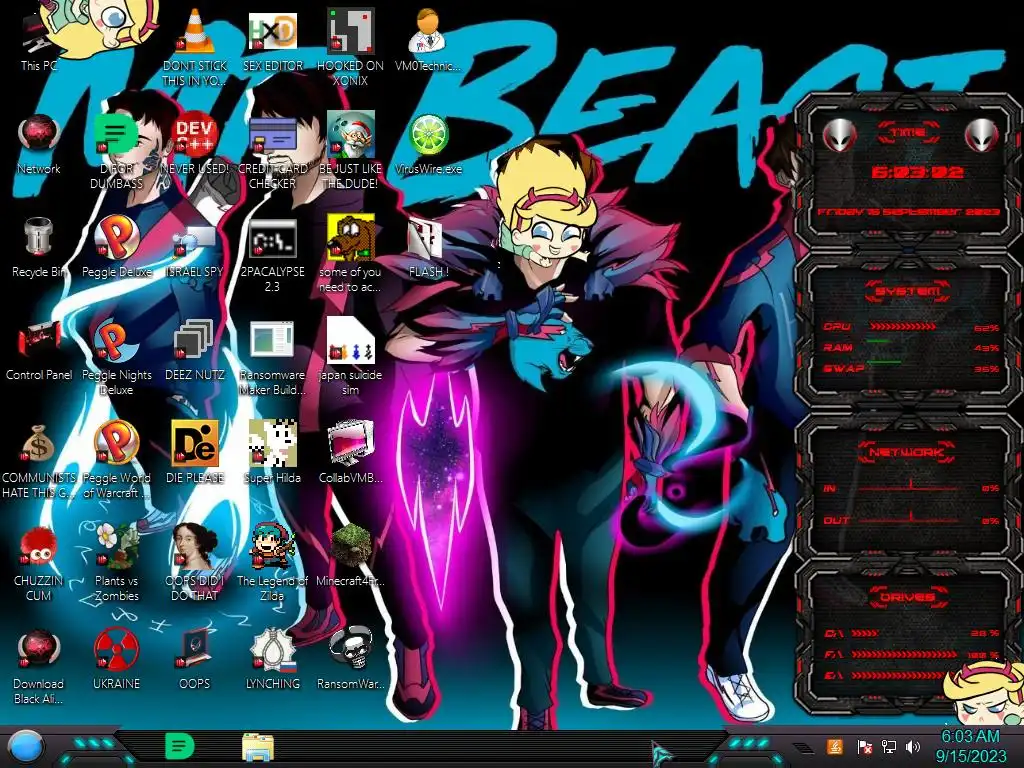
Task: Select the Network desktop icon
Action: click(x=39, y=144)
